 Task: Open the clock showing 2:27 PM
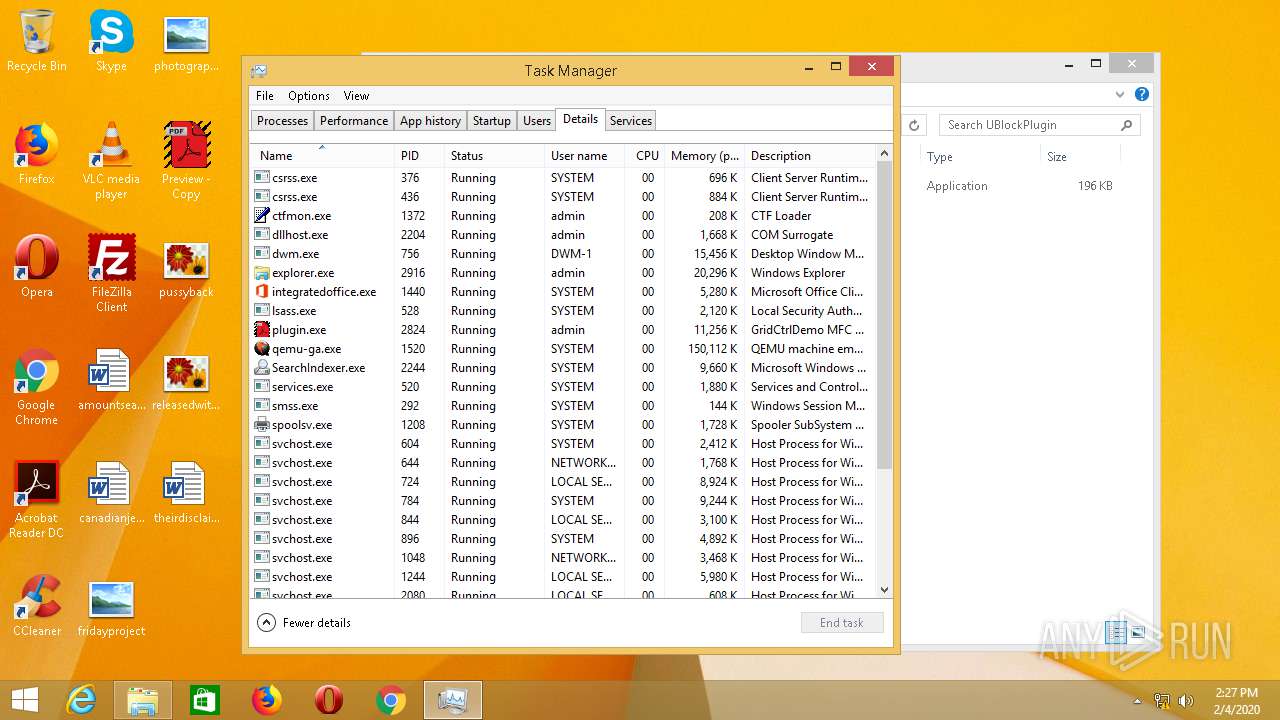coord(1237,700)
